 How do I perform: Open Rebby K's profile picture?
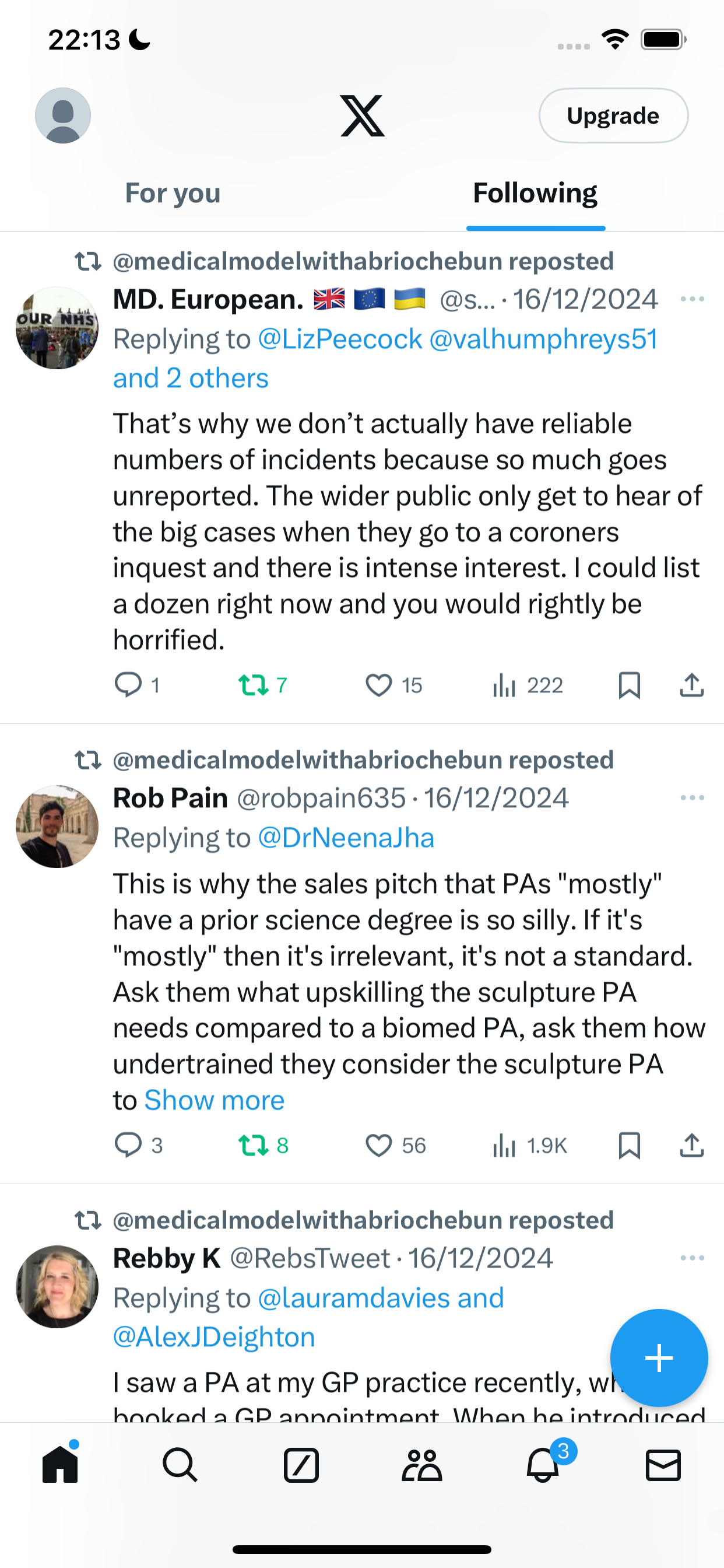(57, 1286)
